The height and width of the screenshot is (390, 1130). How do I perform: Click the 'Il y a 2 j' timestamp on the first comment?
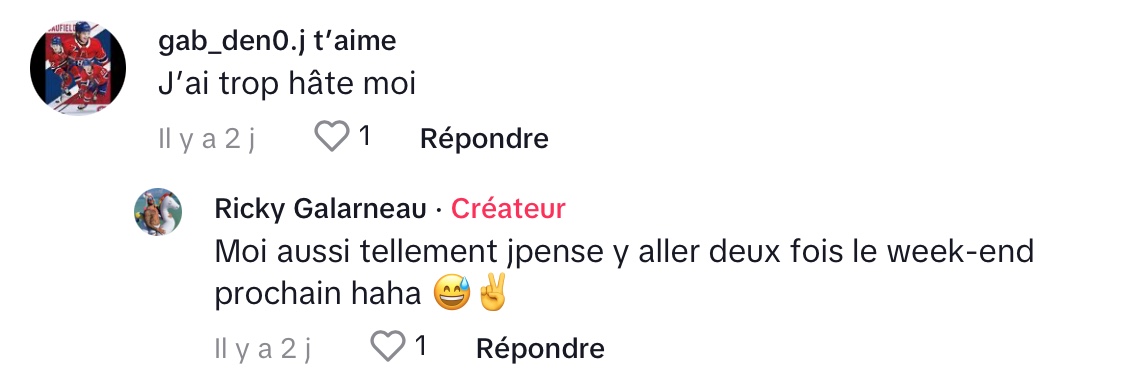pos(207,138)
